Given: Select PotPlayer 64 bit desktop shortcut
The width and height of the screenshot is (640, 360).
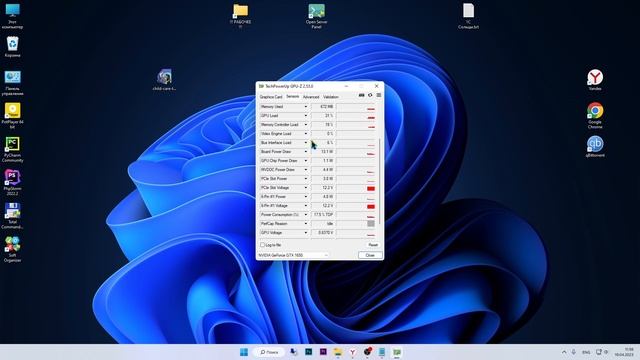Looking at the screenshot, I should (12, 116).
